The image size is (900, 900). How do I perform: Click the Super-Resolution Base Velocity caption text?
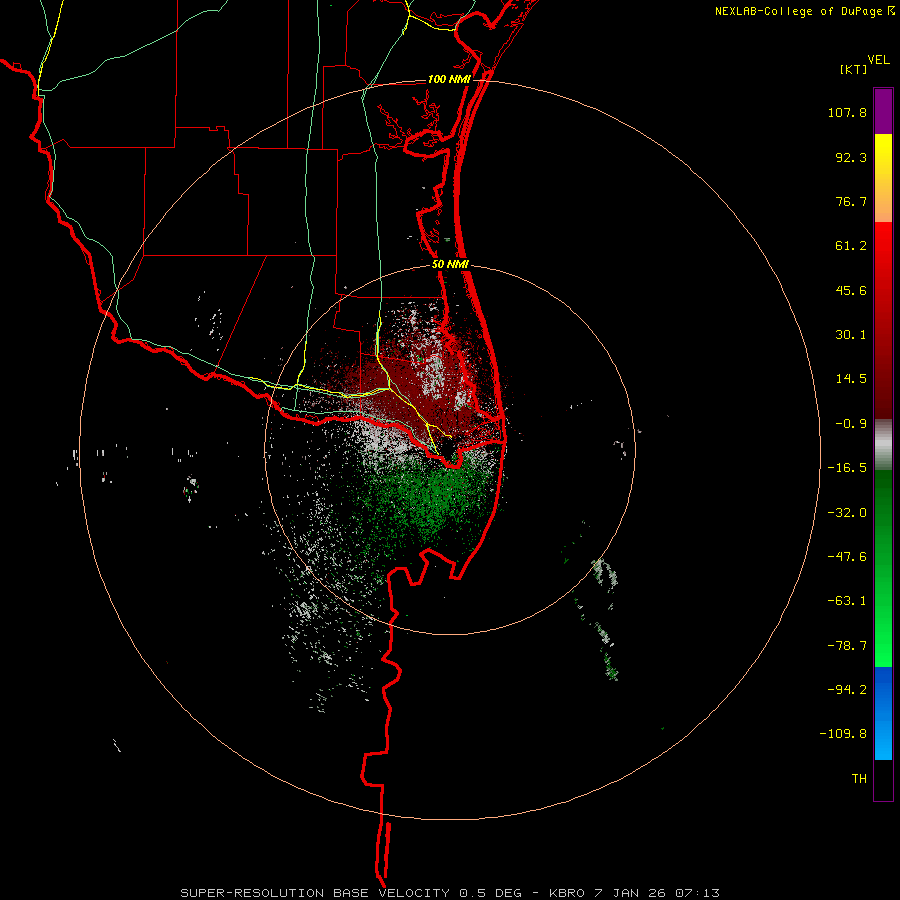point(449,893)
